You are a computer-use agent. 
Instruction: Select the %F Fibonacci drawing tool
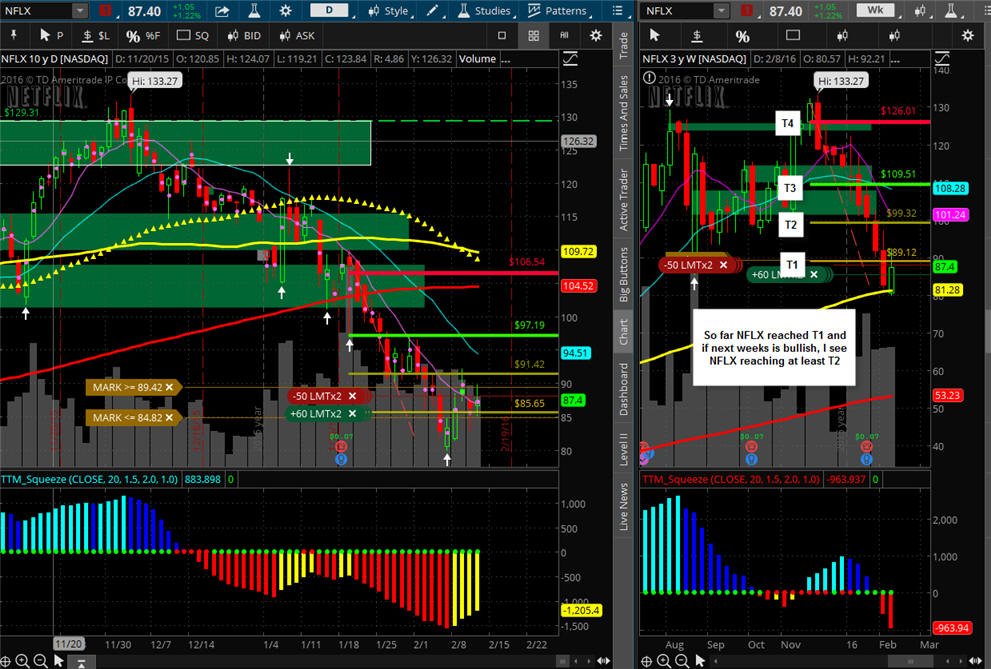pos(142,35)
